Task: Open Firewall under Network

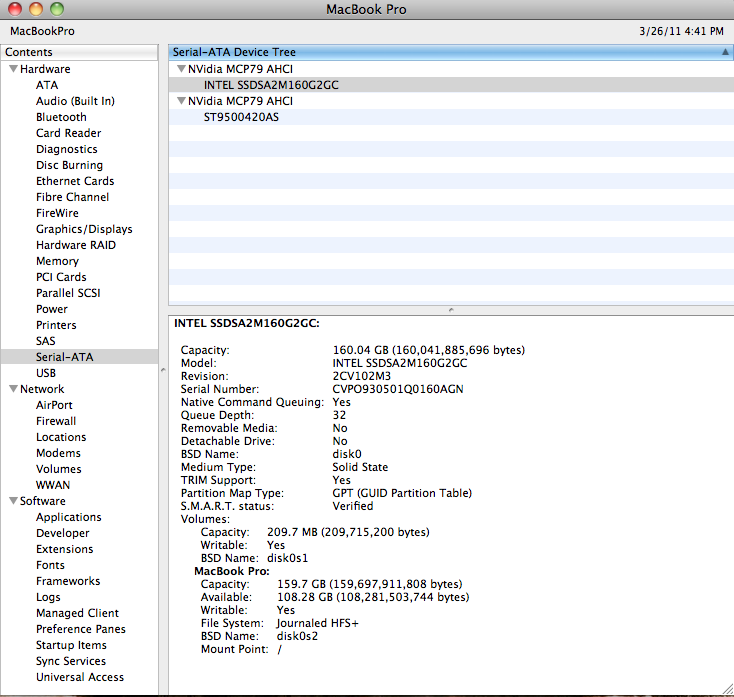Action: 56,421
